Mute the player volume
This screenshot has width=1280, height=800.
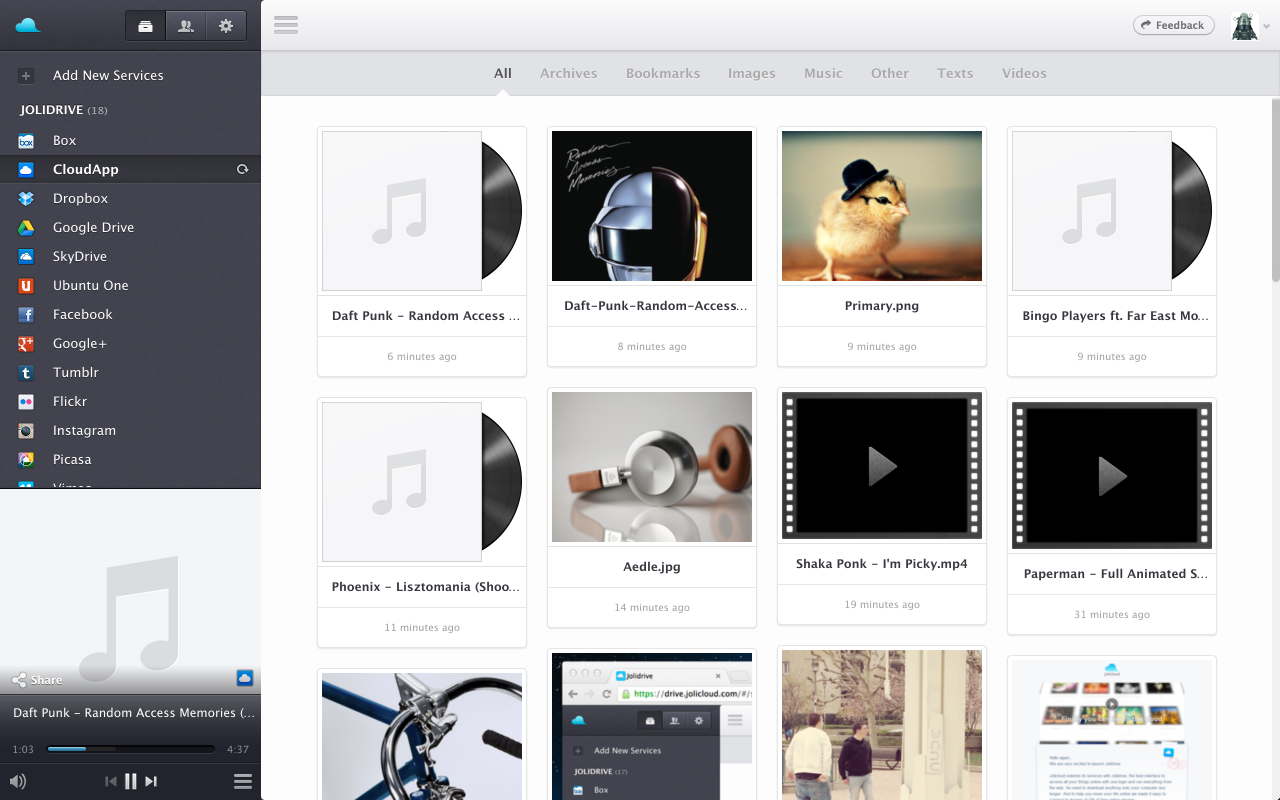tap(18, 781)
